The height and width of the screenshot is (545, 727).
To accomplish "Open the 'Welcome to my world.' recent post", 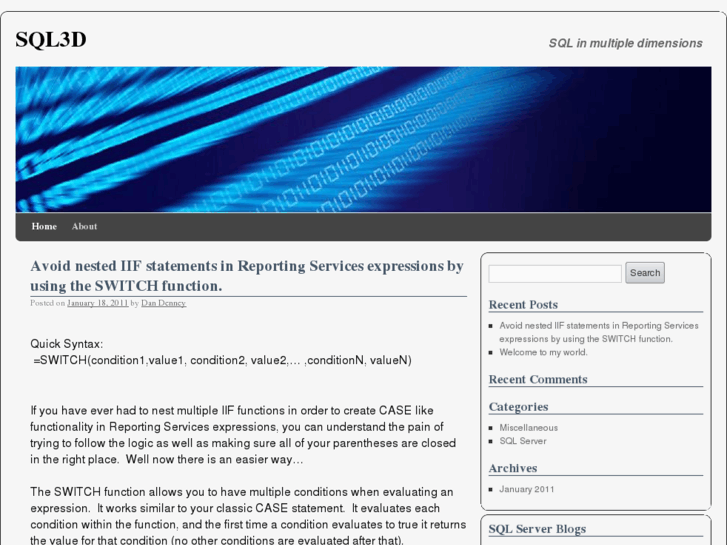I will pos(543,352).
